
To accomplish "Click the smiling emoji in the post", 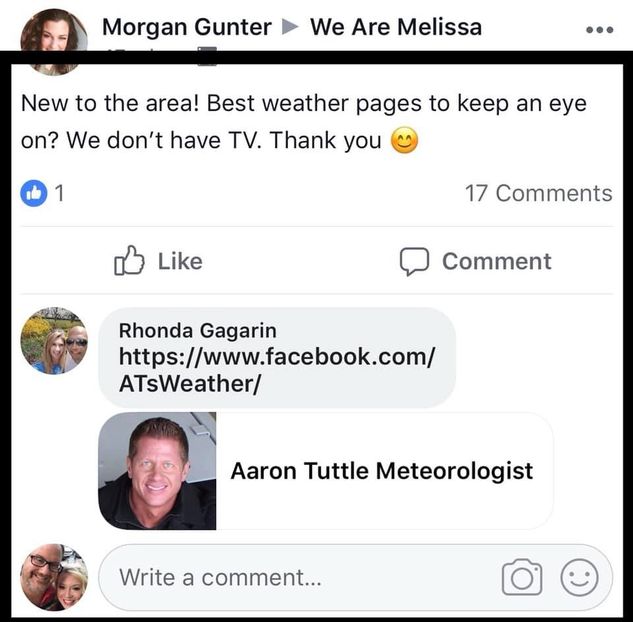I will 404,140.
